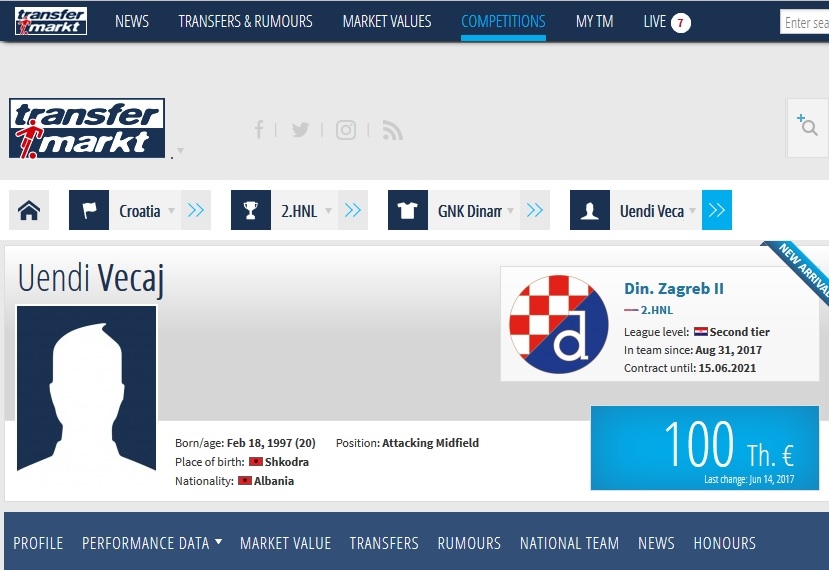Click the Attacking Midfield position text
This screenshot has width=829, height=570.
[430, 443]
